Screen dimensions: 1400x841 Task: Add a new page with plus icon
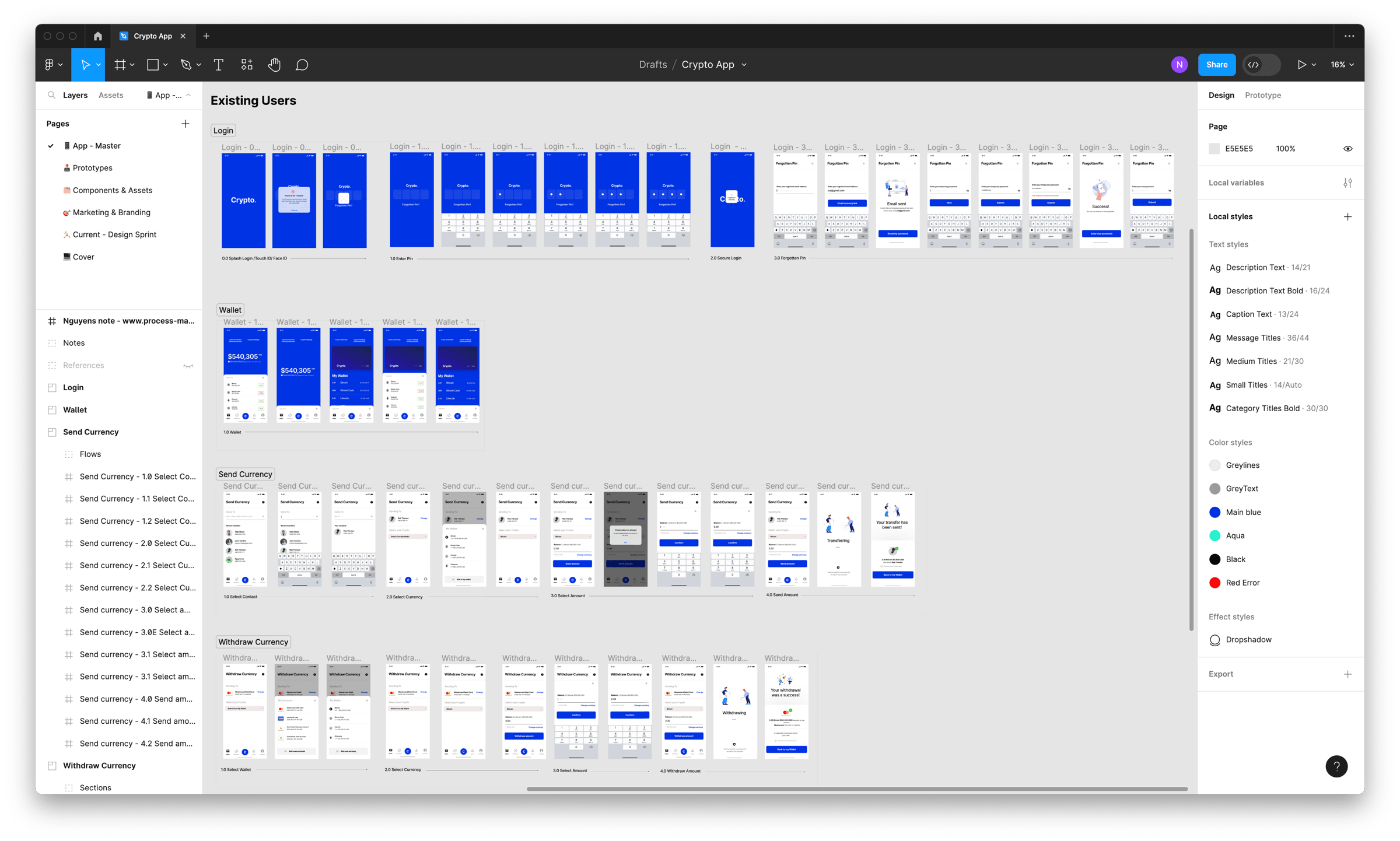185,124
